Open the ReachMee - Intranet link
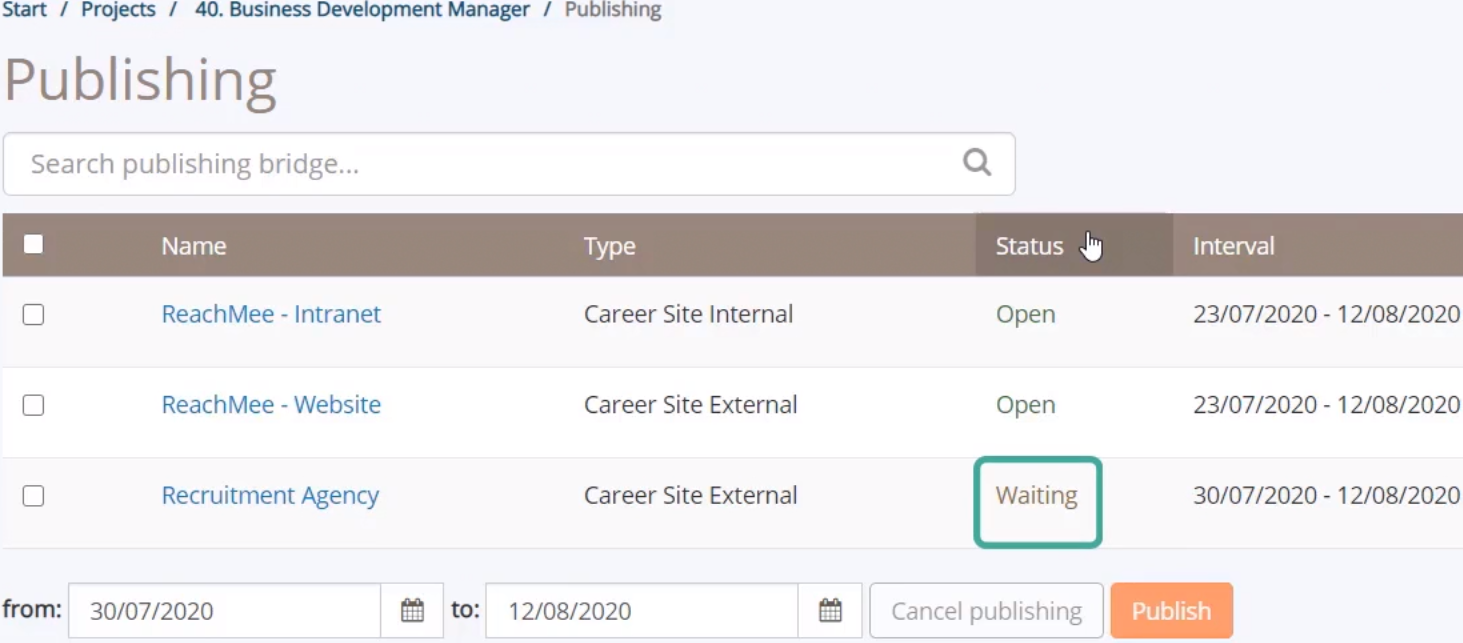 pos(271,314)
